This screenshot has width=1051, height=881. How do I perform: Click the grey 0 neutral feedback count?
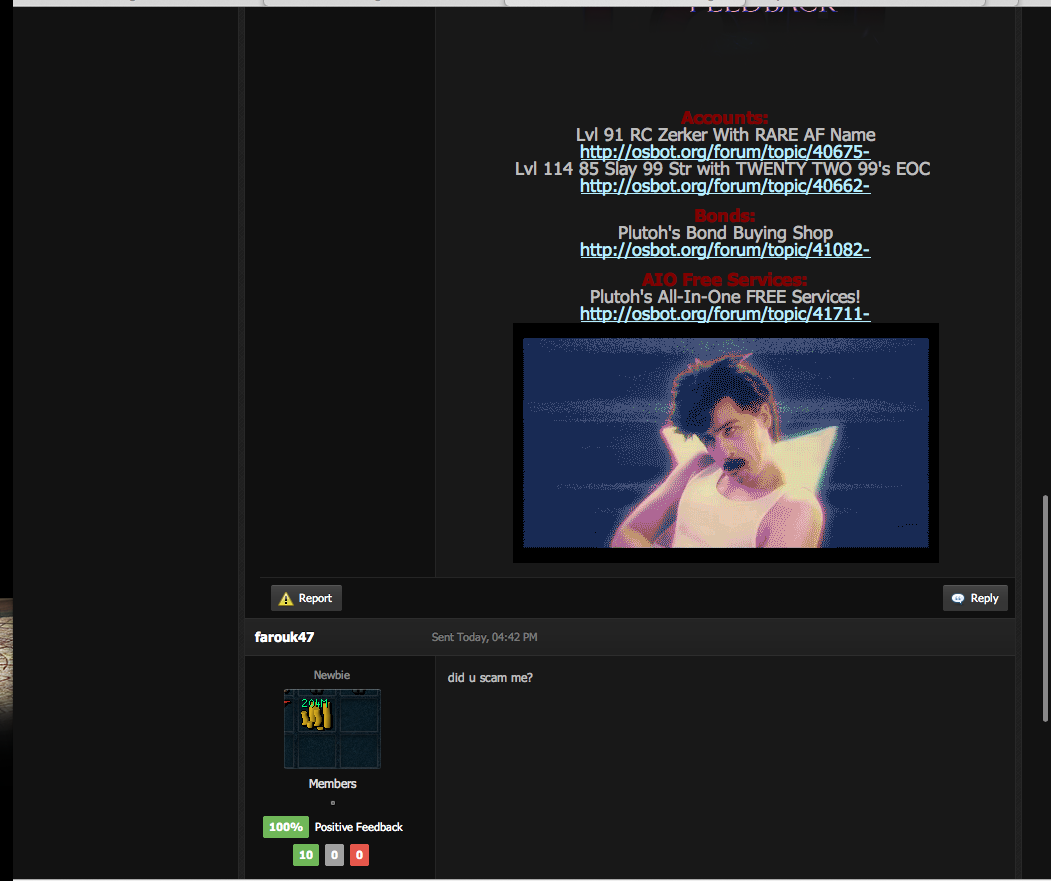coord(334,855)
